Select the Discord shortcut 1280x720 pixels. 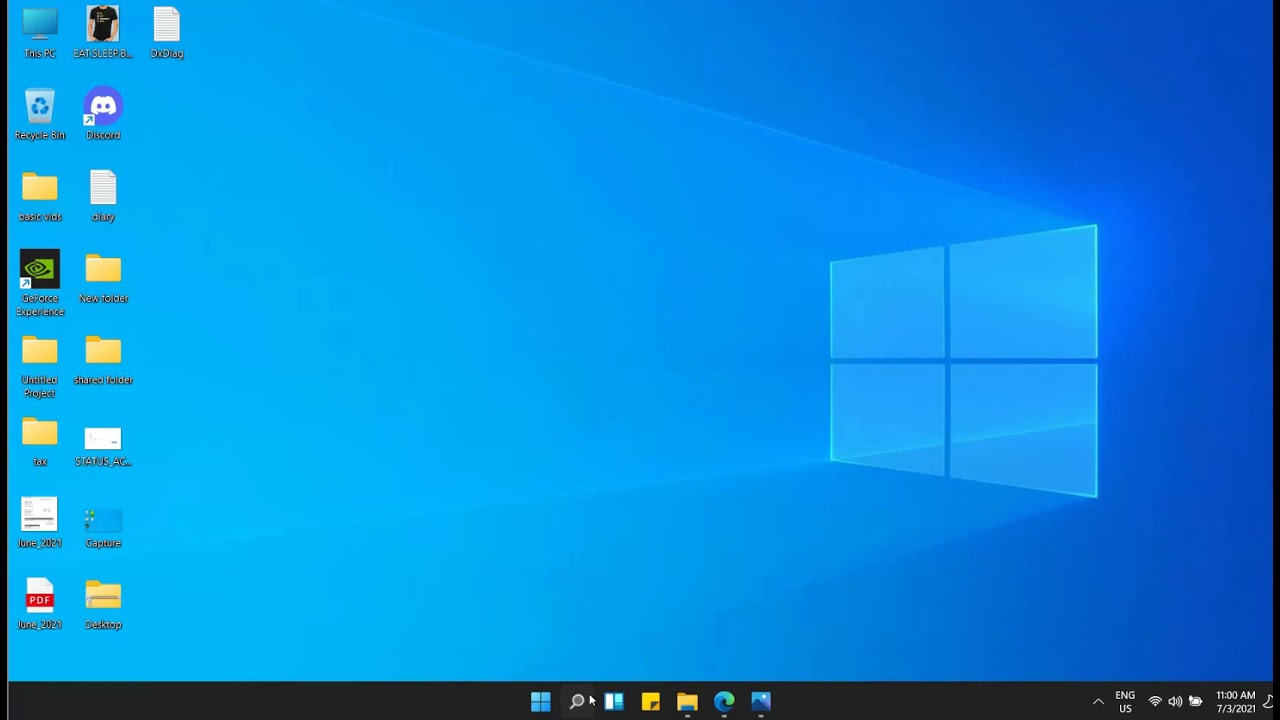[103, 114]
